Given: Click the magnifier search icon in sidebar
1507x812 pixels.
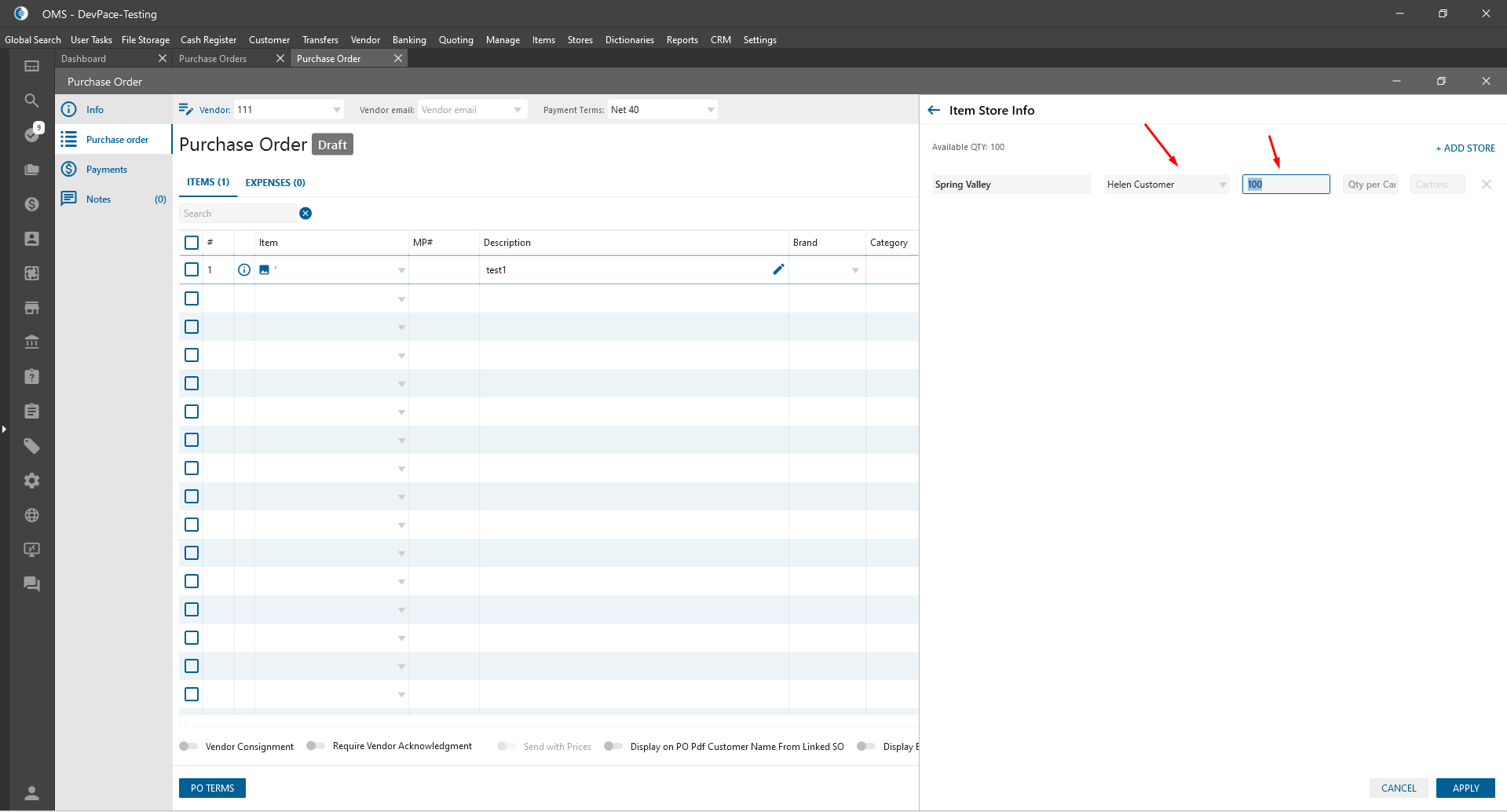Looking at the screenshot, I should [x=31, y=101].
